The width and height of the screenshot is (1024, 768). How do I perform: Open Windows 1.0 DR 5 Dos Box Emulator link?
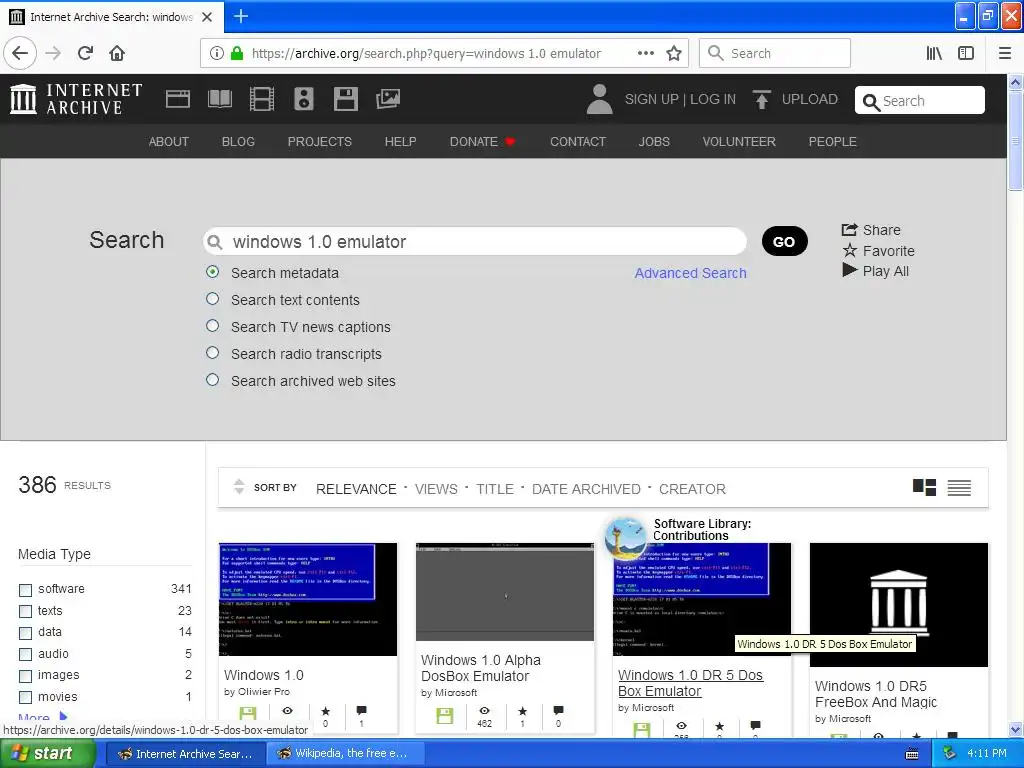click(x=690, y=683)
